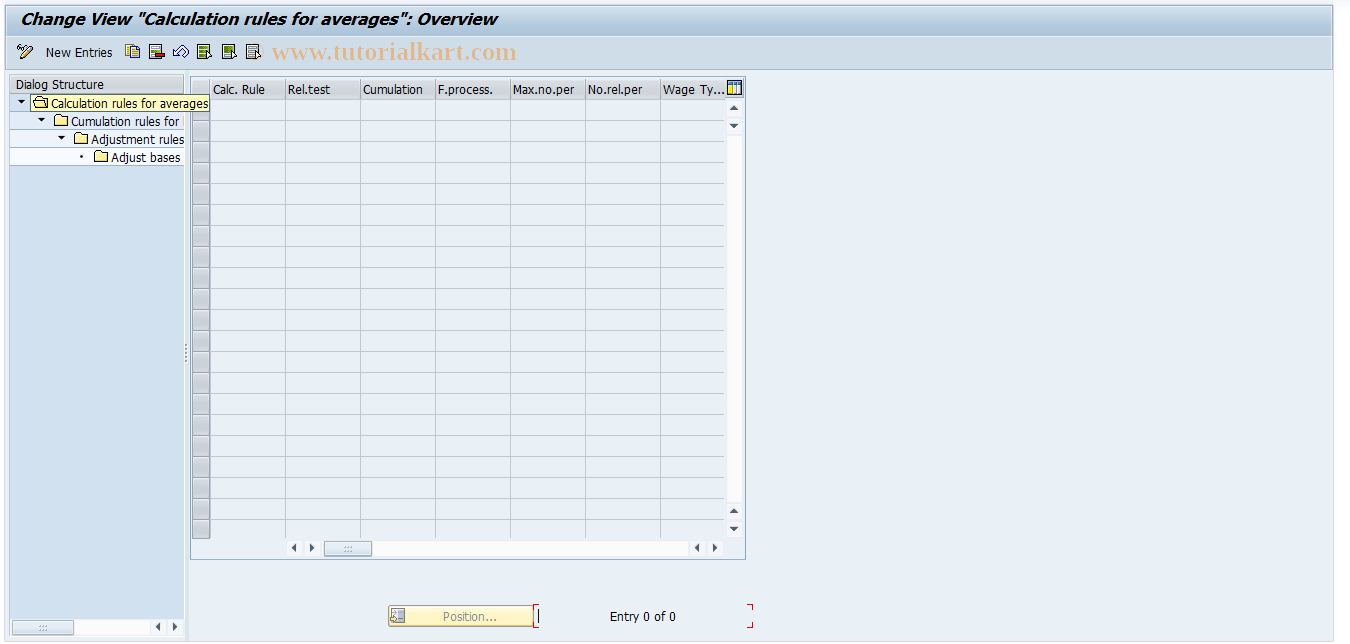Click Dialog Structure panel scrollbar thumb
Image resolution: width=1350 pixels, height=644 pixels.
click(43, 627)
